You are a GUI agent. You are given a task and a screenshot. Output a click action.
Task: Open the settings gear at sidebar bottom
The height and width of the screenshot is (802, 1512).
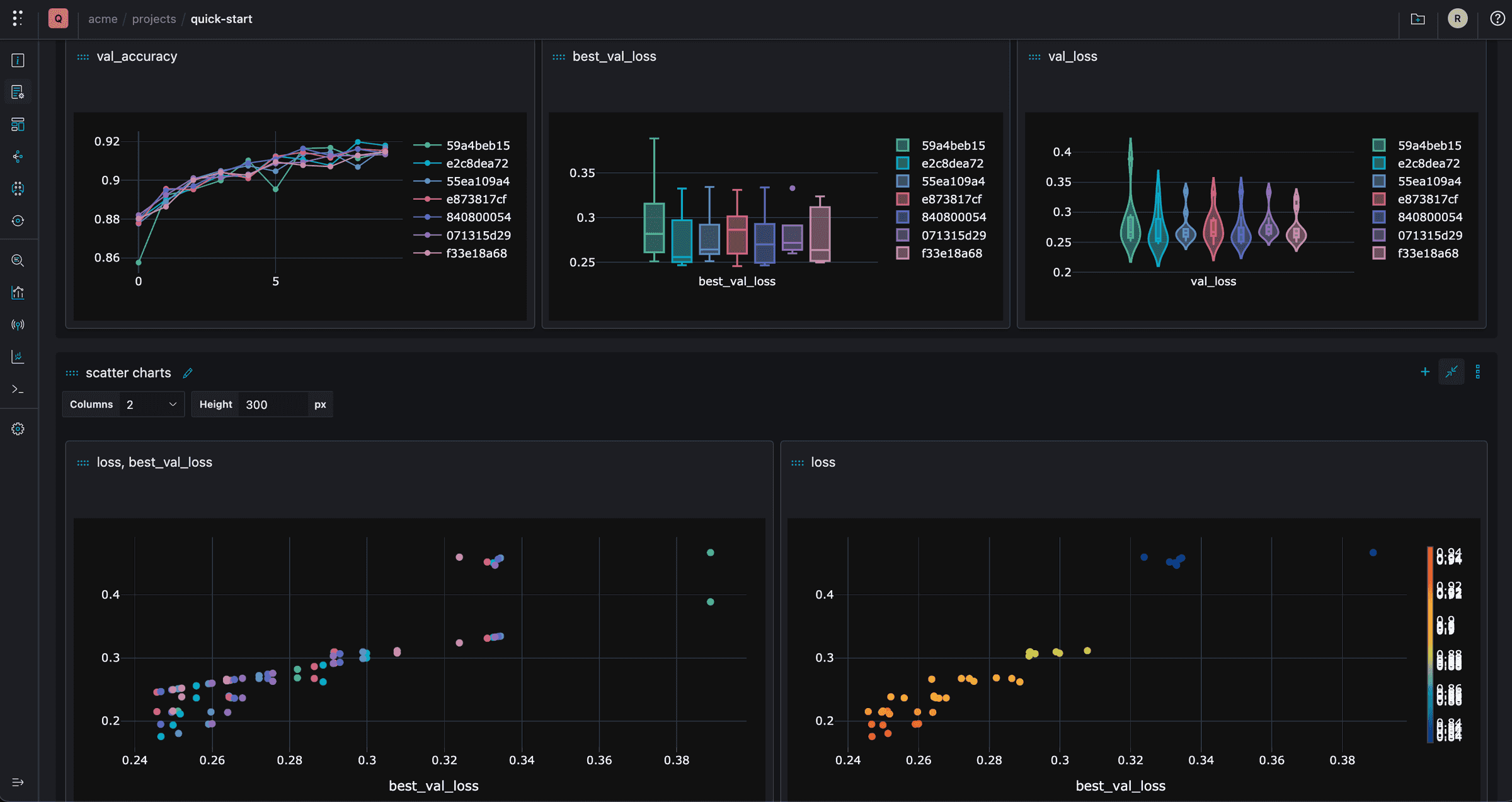(x=18, y=428)
